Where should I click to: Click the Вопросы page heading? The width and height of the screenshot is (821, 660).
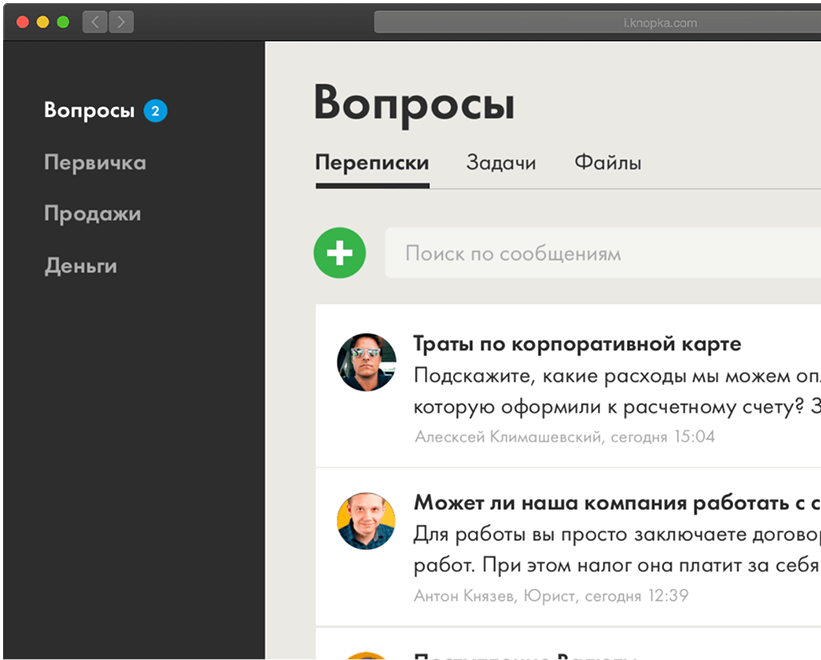pyautogui.click(x=414, y=104)
